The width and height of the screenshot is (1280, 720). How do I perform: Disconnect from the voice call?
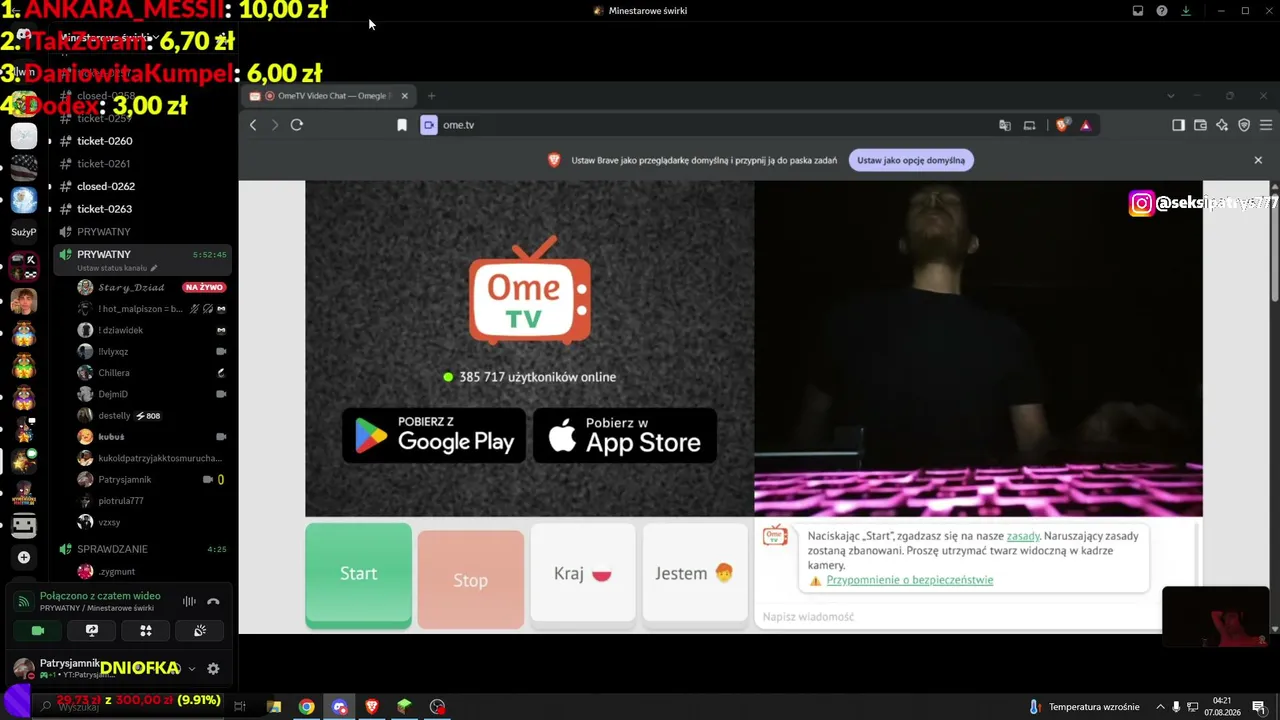click(x=213, y=601)
